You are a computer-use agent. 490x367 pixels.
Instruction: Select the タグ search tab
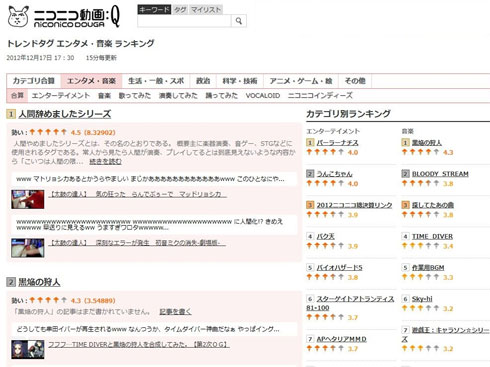[180, 10]
